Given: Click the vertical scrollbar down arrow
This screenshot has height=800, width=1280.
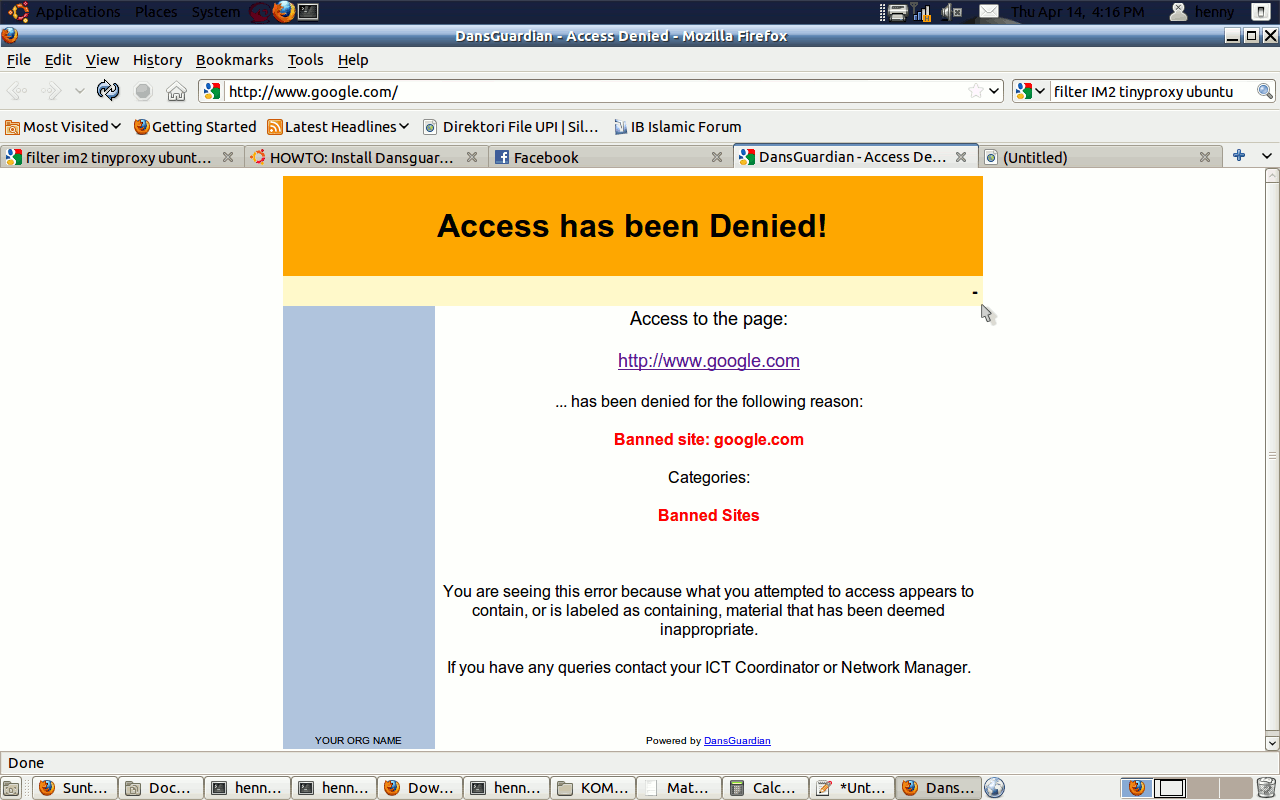Looking at the screenshot, I should tap(1272, 743).
